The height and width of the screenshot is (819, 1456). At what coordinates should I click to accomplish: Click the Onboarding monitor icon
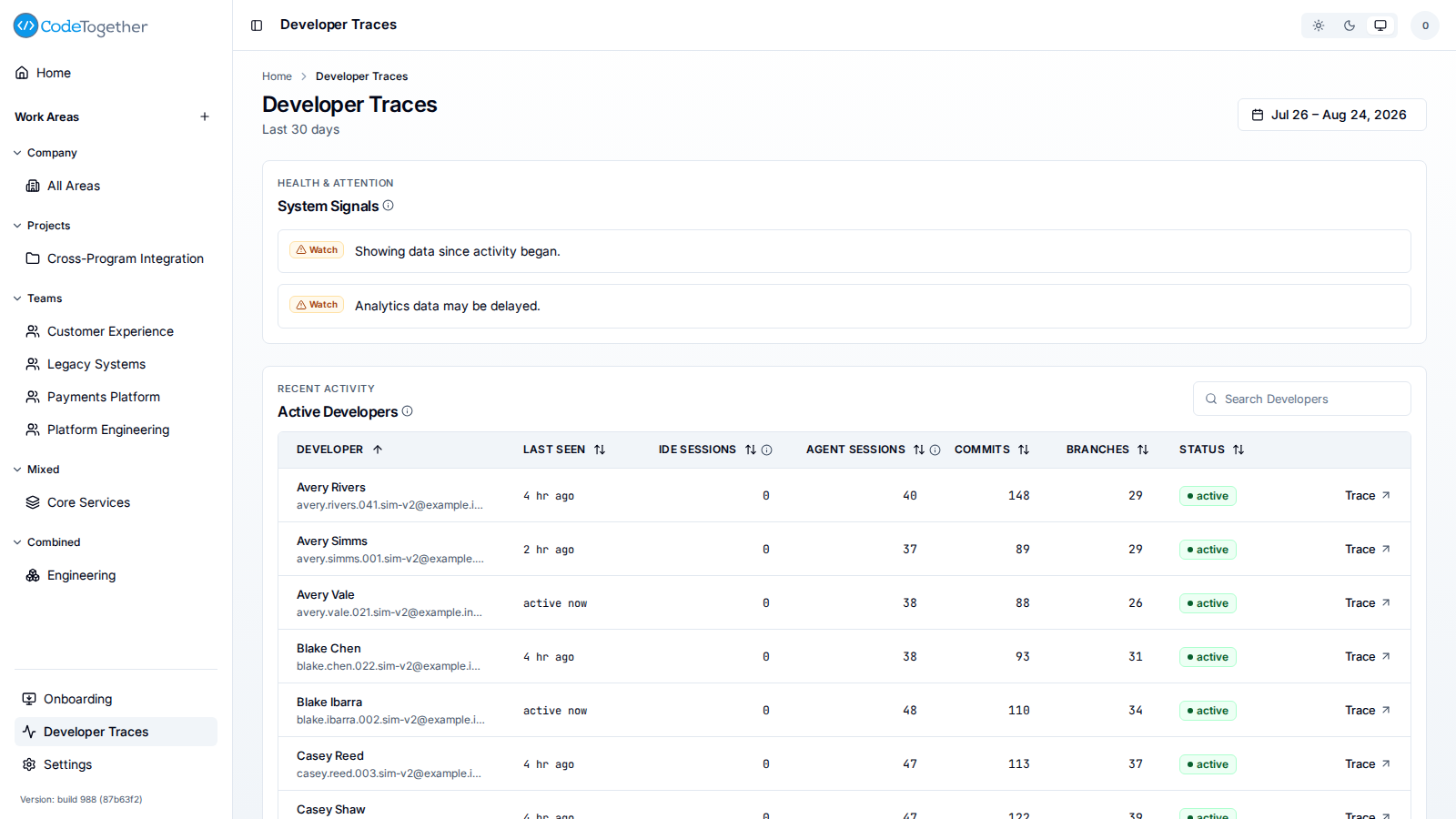[29, 699]
